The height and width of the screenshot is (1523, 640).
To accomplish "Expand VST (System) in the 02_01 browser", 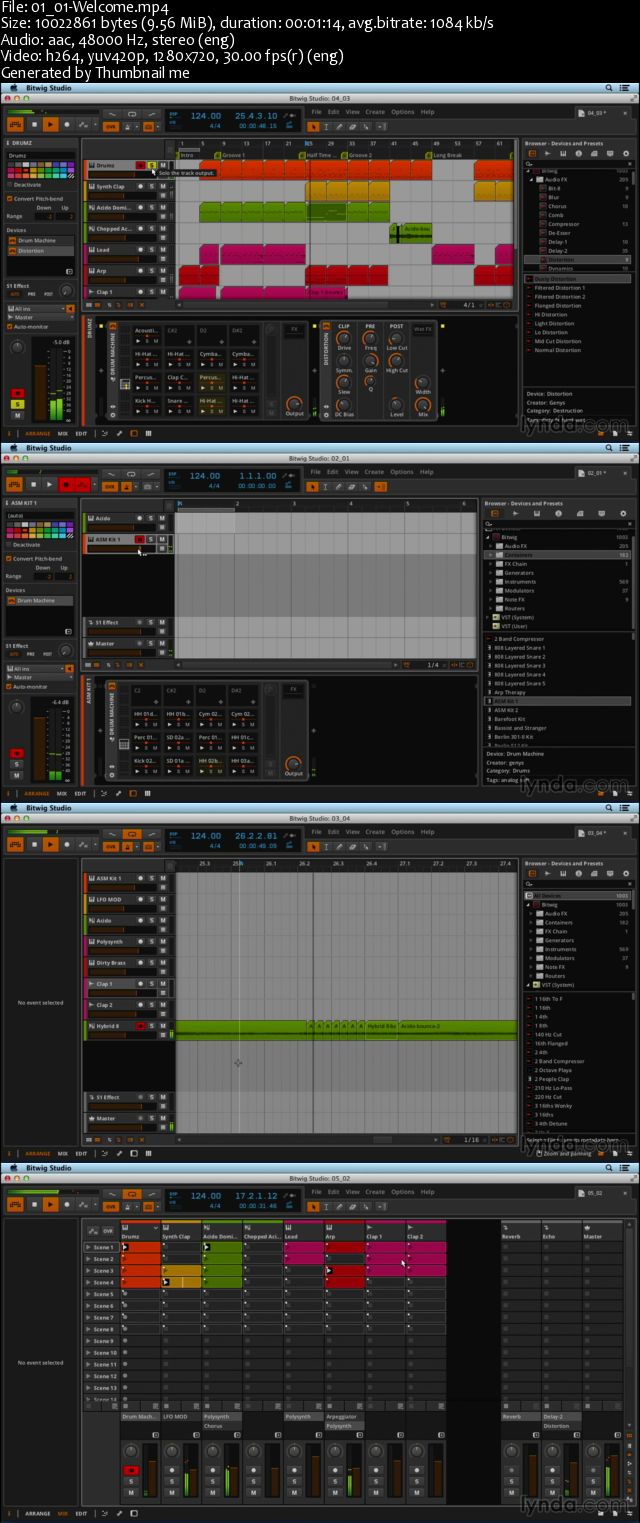I will pos(486,618).
